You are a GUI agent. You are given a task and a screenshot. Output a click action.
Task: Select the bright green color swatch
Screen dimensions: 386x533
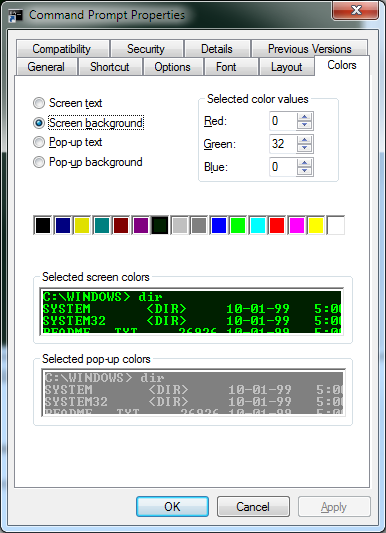click(238, 225)
